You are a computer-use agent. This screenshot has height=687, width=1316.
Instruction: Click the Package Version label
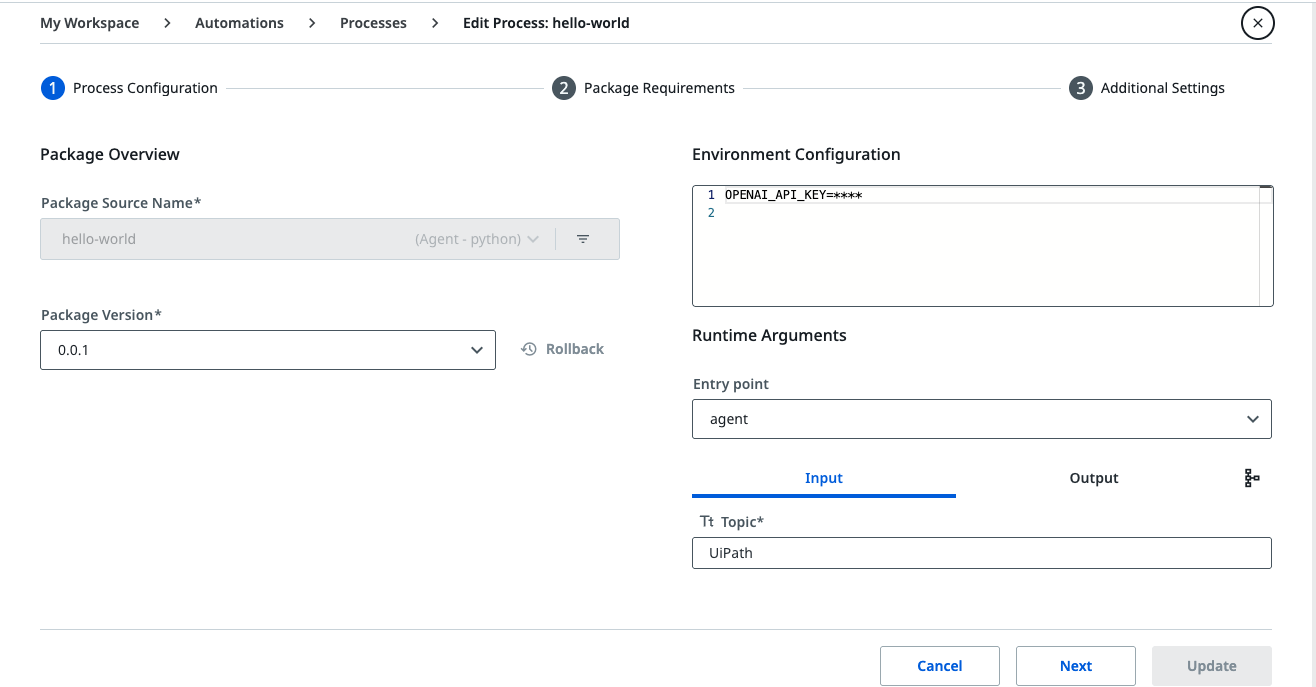pos(101,315)
